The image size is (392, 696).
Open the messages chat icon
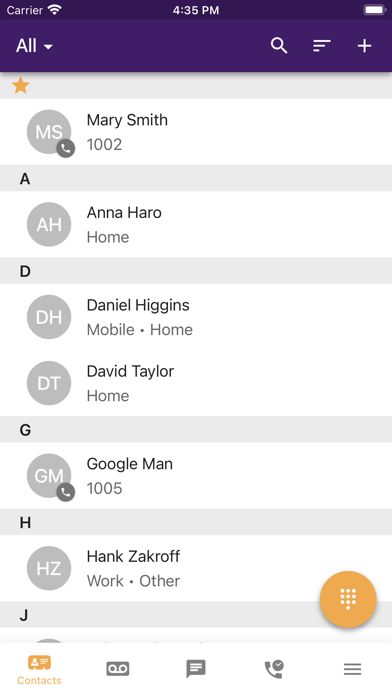pyautogui.click(x=196, y=668)
